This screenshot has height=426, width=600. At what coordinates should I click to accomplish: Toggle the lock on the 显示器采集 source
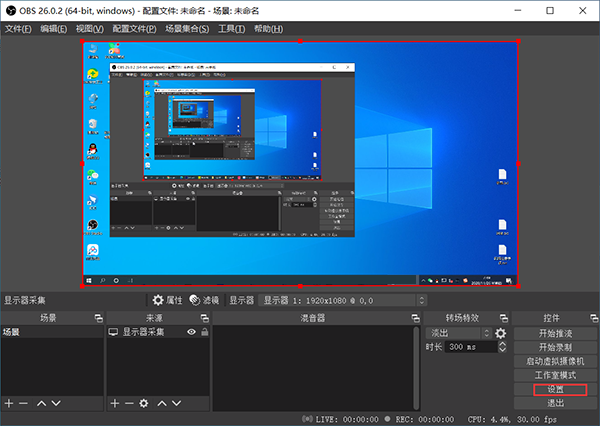point(204,332)
